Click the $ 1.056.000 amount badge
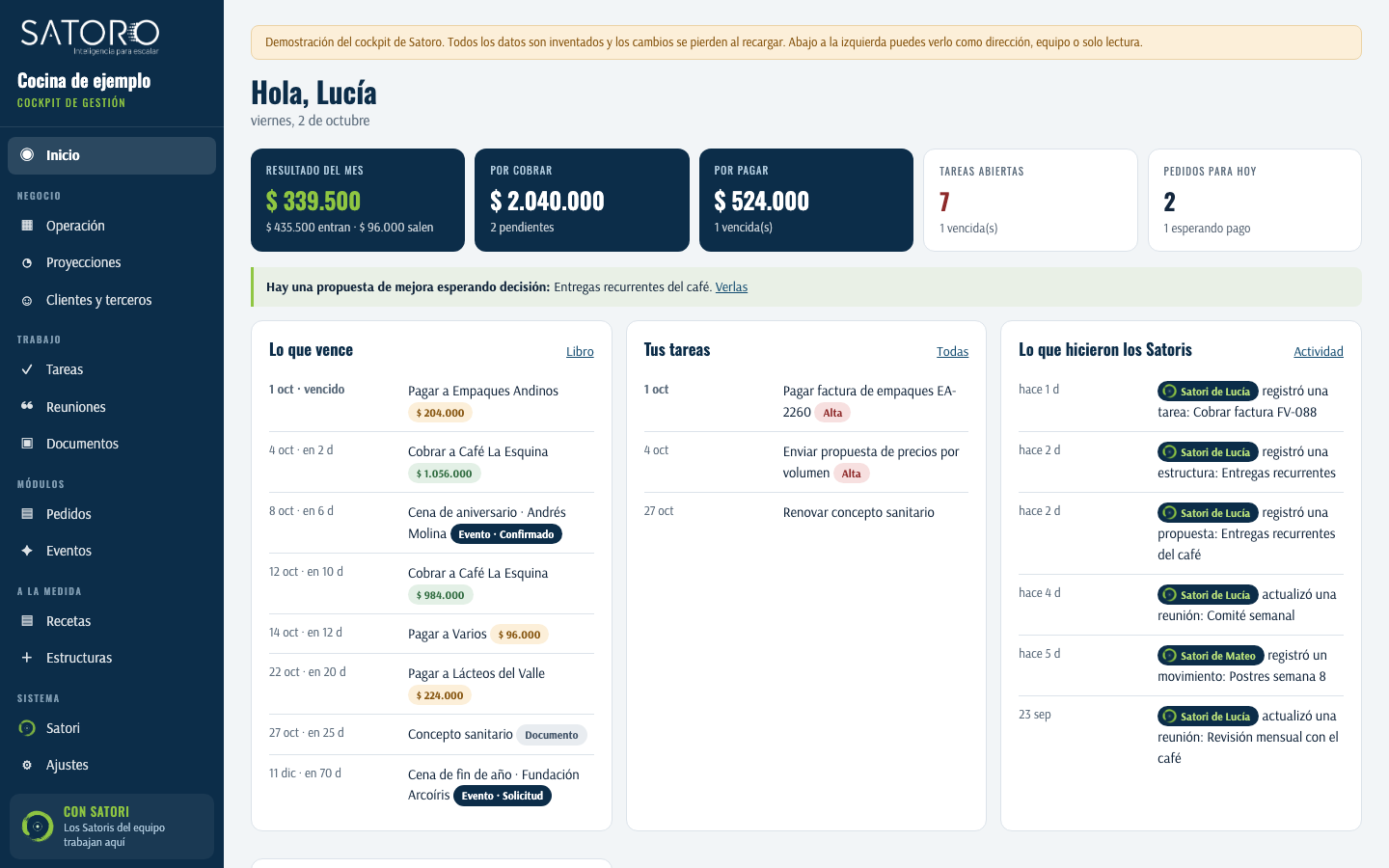 click(x=444, y=474)
